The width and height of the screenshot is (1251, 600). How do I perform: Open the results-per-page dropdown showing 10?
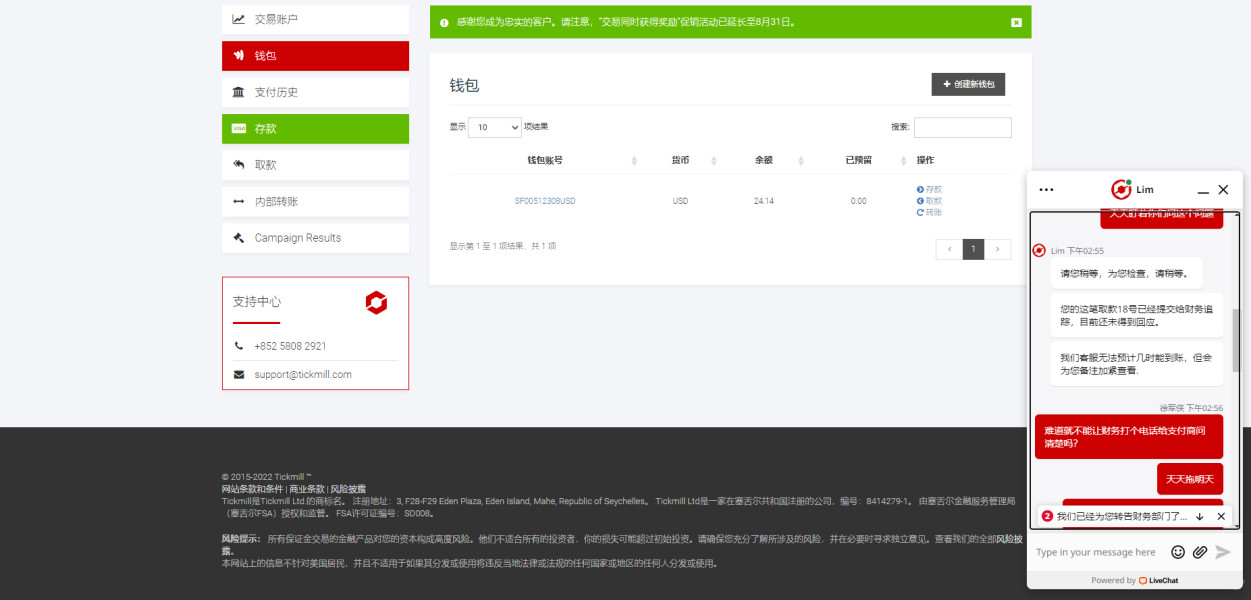495,128
